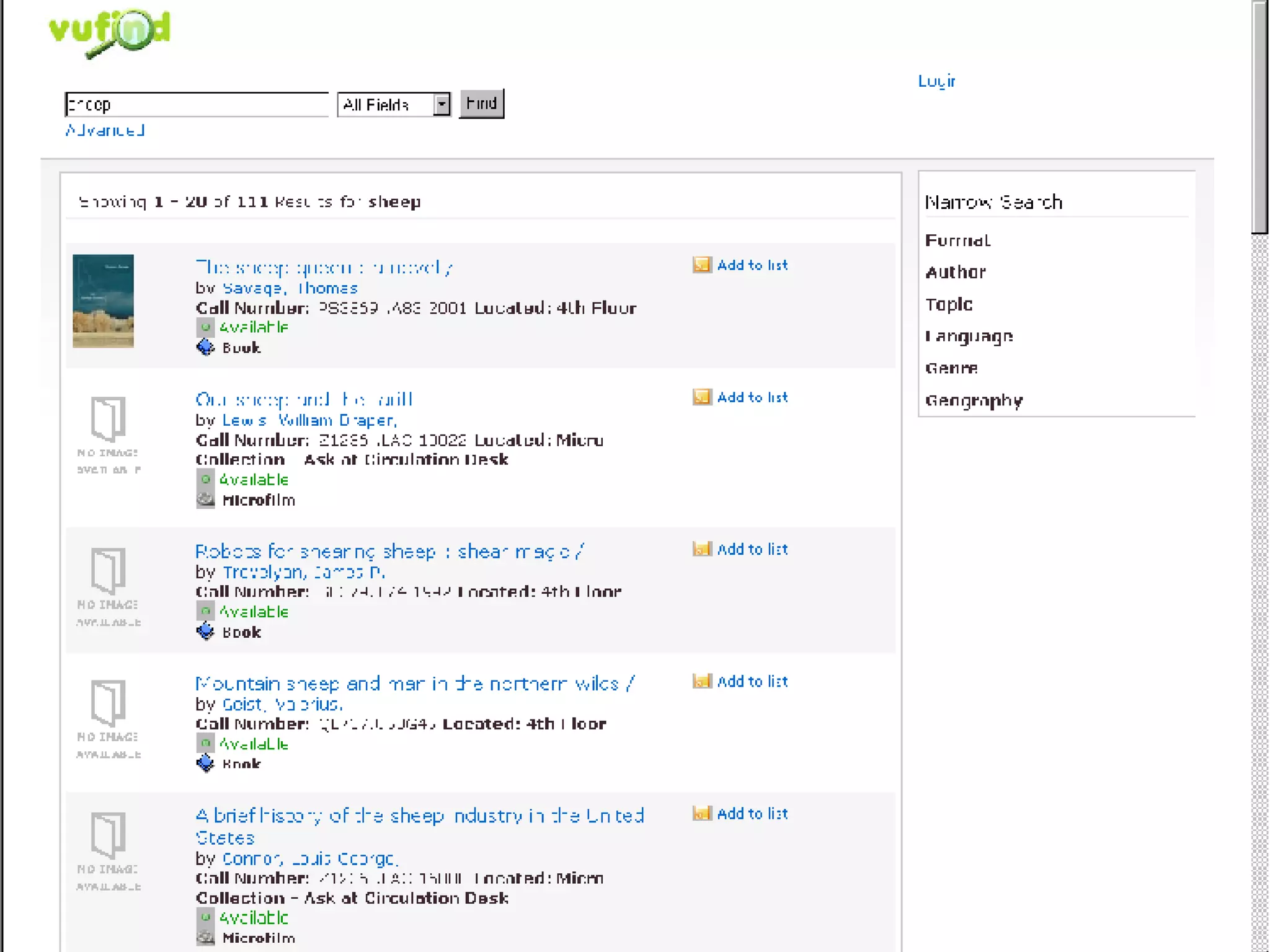Expand the Author facet

[955, 272]
